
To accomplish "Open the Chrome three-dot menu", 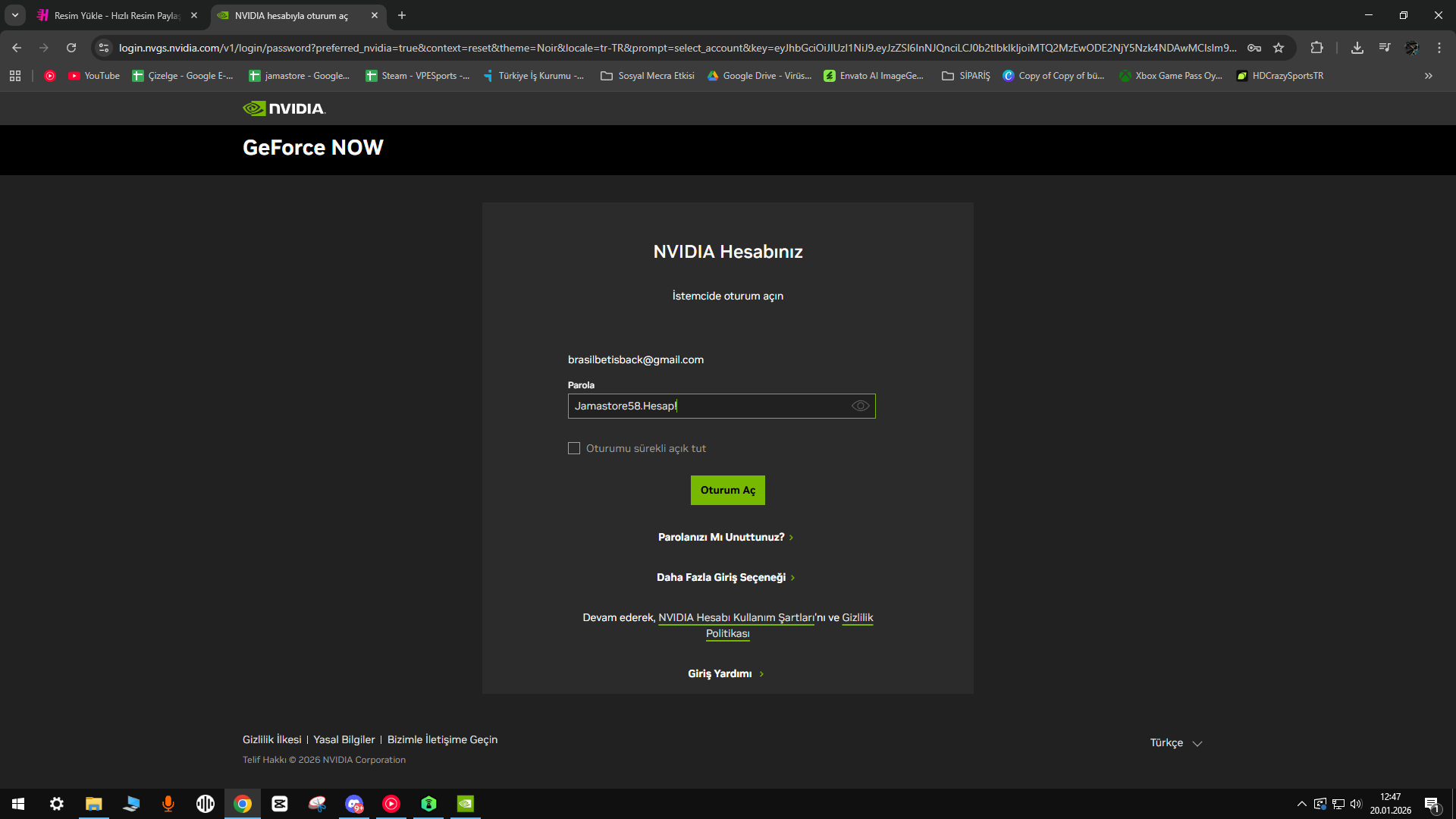I will point(1439,48).
